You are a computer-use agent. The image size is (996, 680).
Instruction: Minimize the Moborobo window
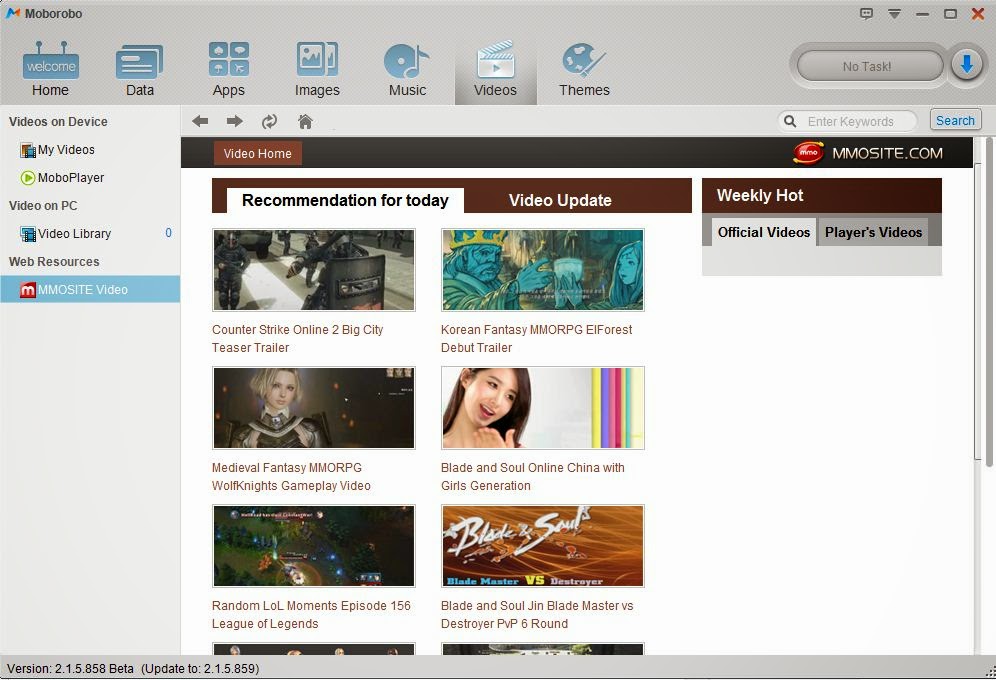coord(922,14)
